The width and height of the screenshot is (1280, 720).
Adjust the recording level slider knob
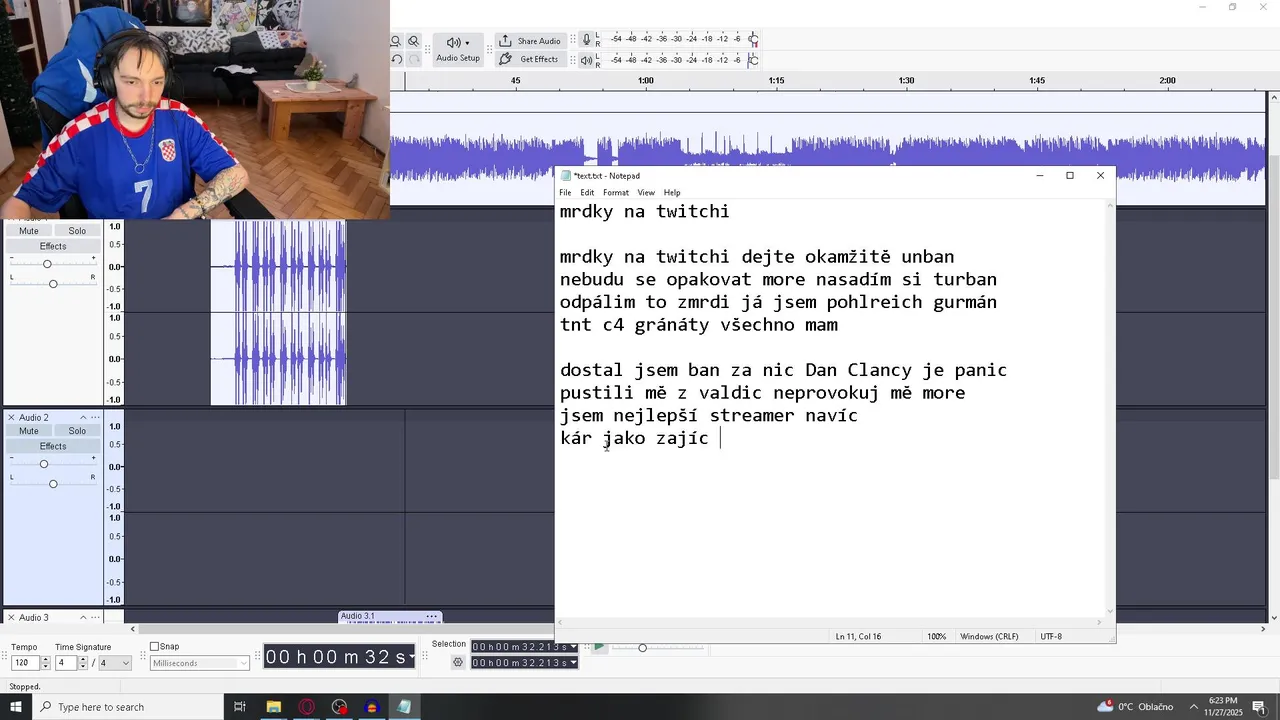(x=753, y=39)
